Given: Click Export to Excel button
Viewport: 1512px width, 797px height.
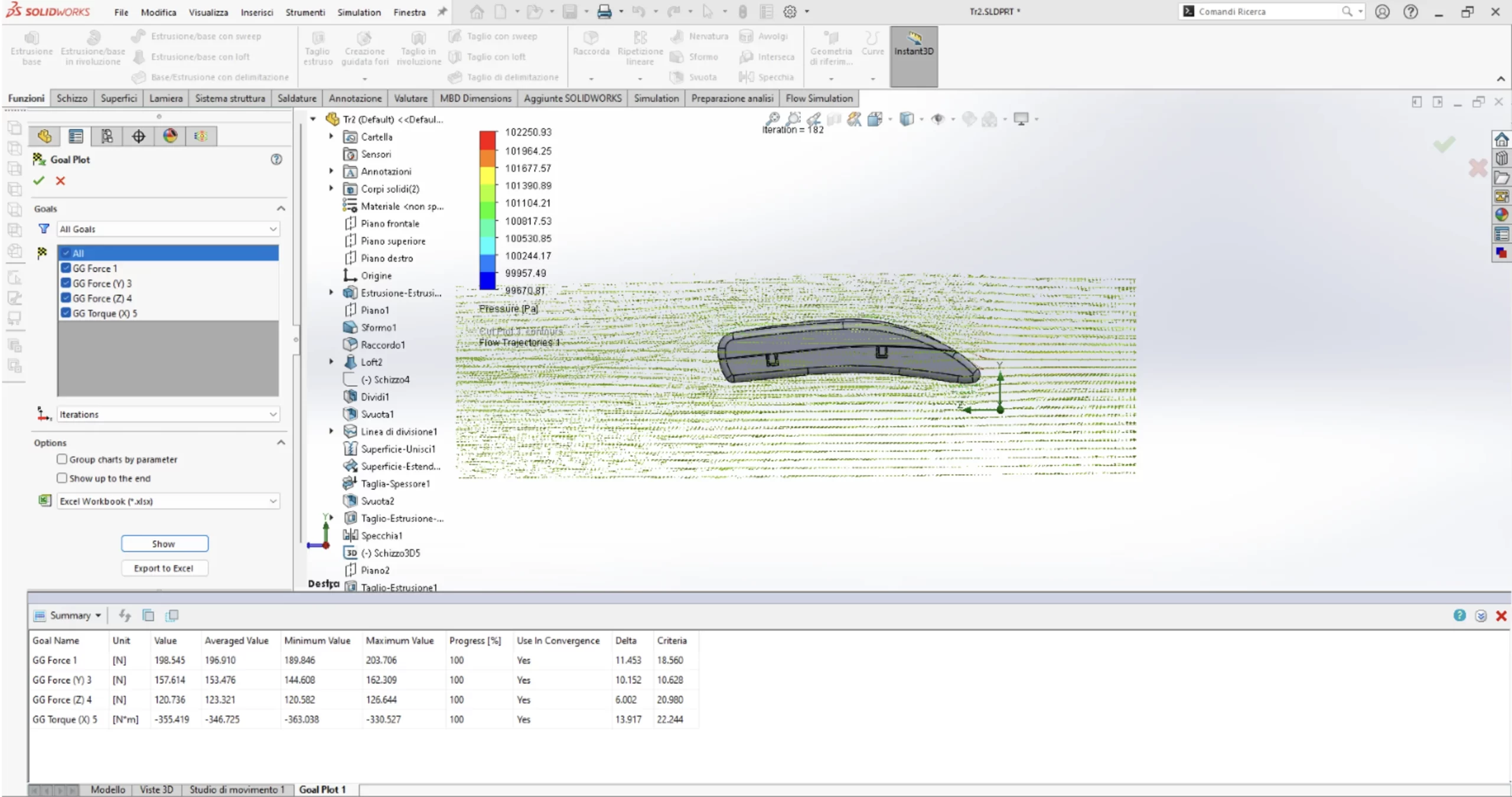Looking at the screenshot, I should pos(164,568).
